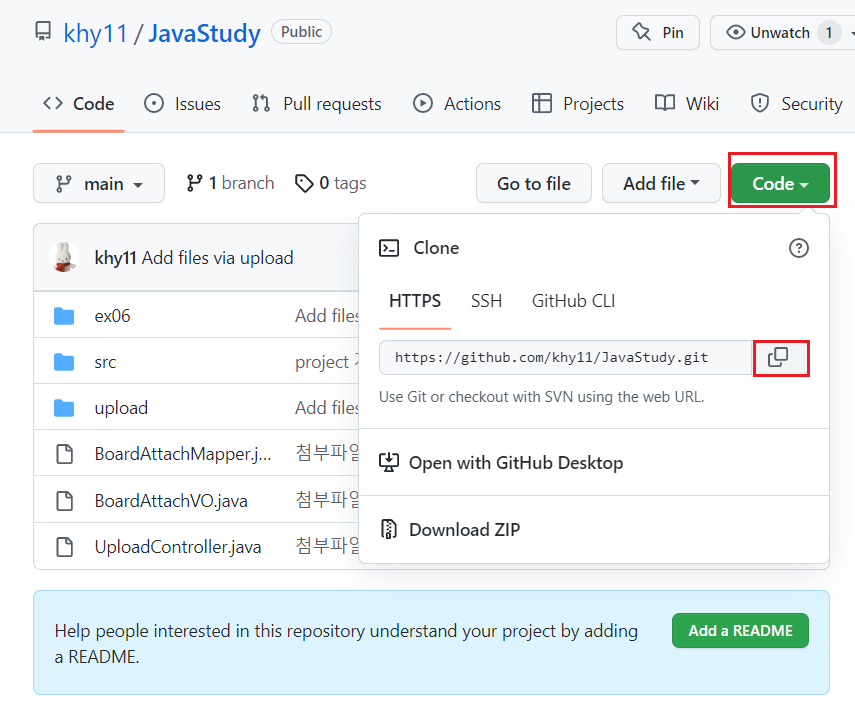
Task: Open the ex06 commit message Add files
Action: point(327,316)
